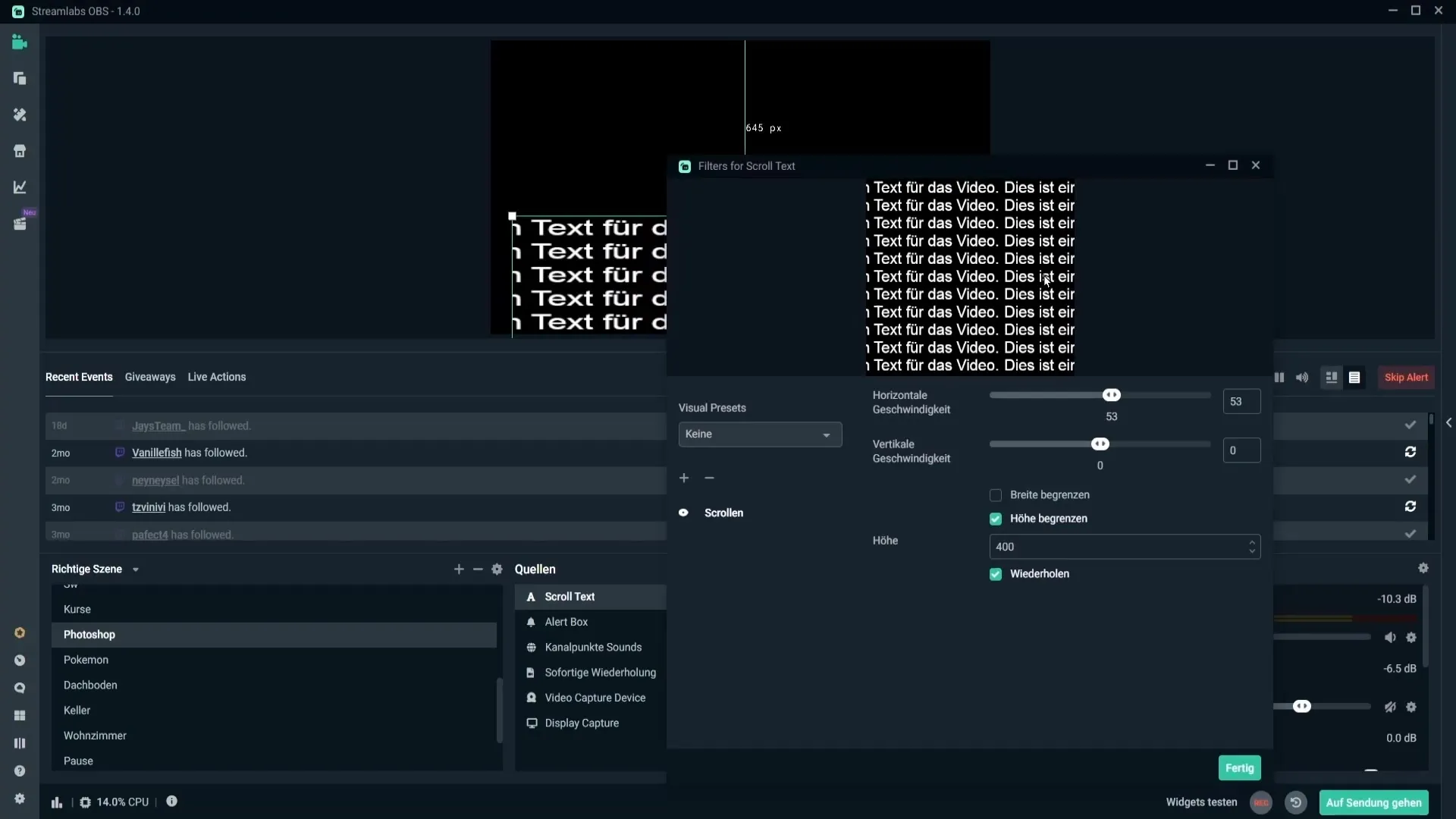Open the App Store icon in sidebar
Image resolution: width=1456 pixels, height=819 pixels.
[20, 151]
